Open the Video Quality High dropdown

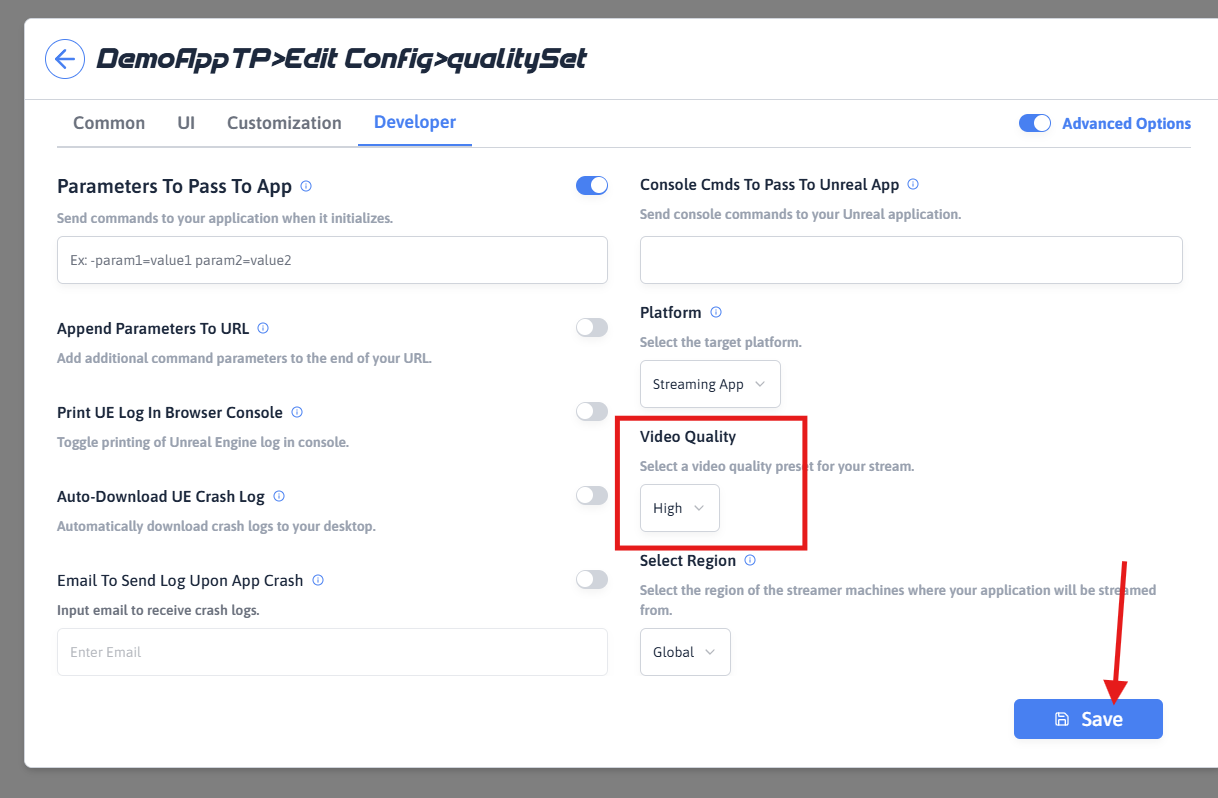pos(679,508)
